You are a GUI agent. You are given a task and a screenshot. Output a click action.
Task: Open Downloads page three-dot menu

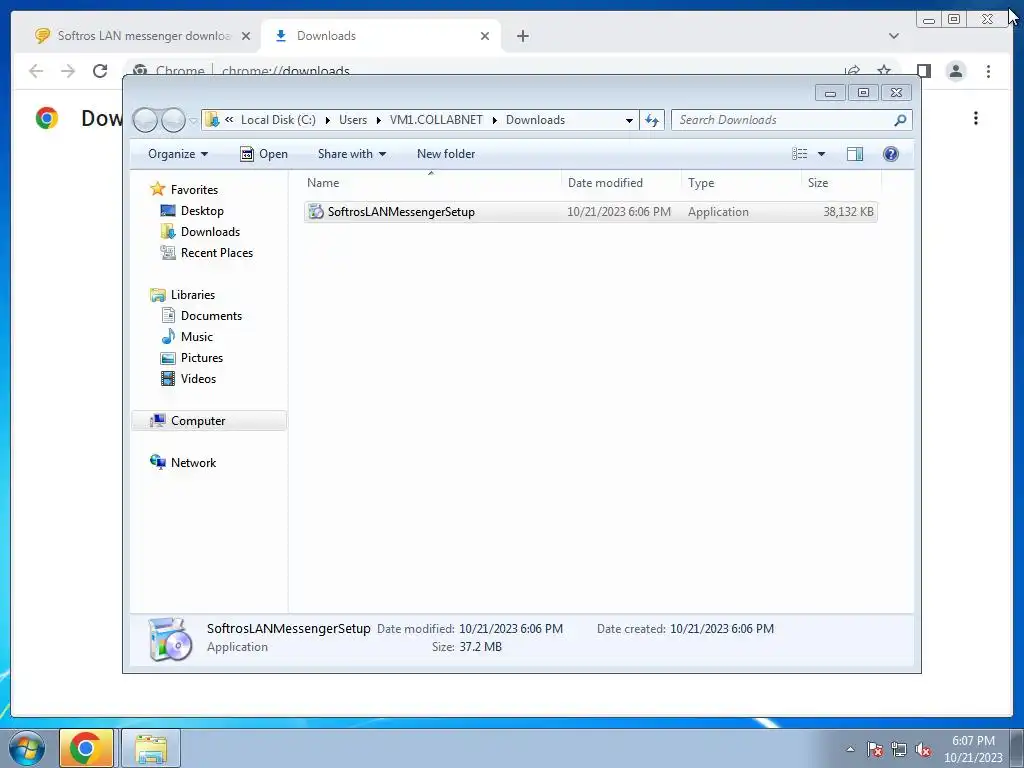976,118
